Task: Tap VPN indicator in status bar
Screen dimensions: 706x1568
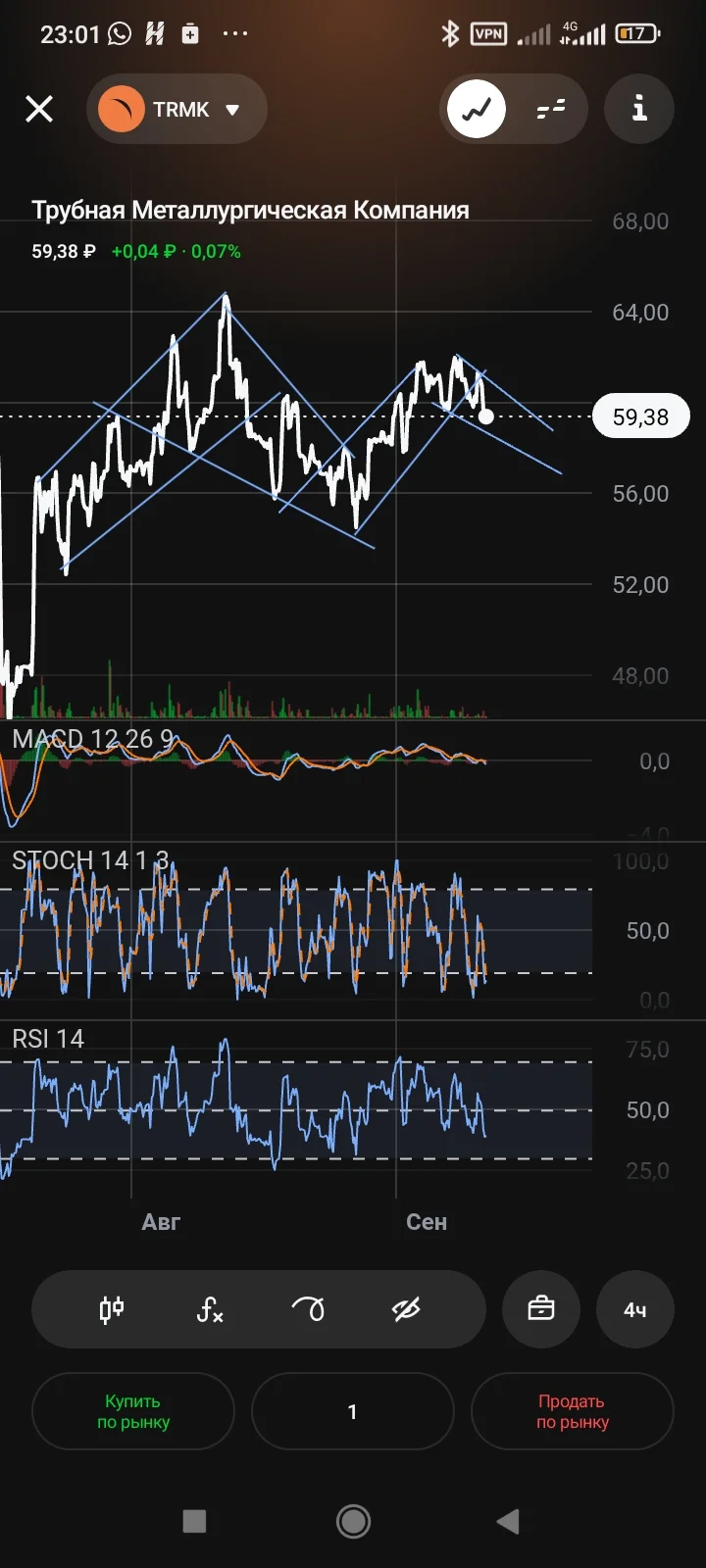Action: (488, 34)
